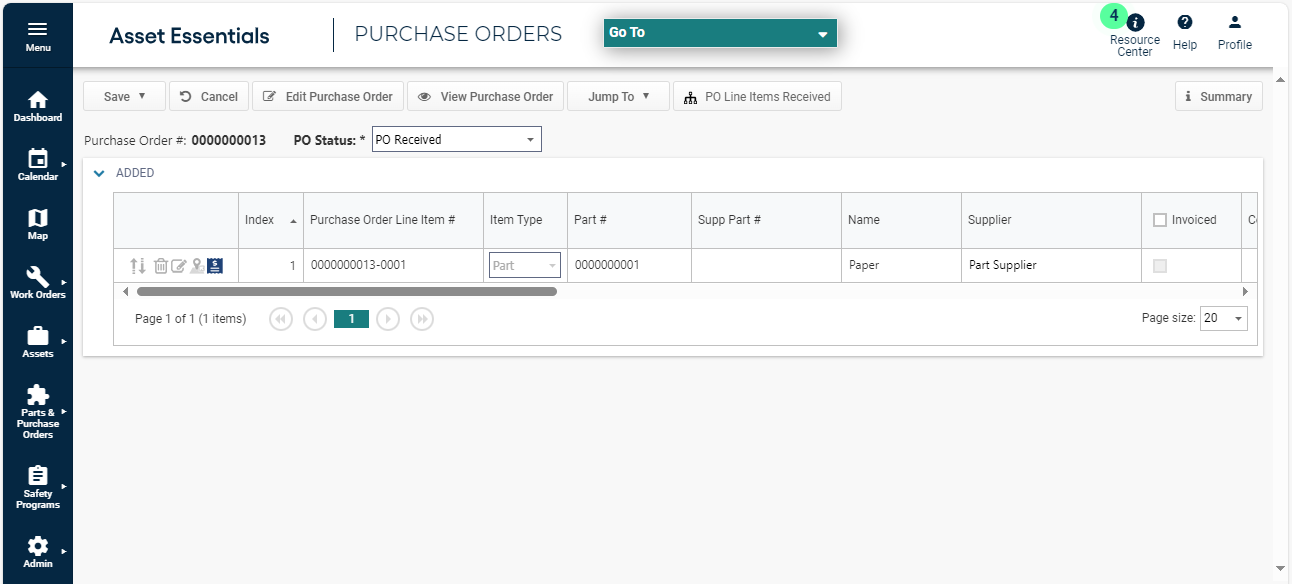The height and width of the screenshot is (584, 1292).
Task: Open the Save dropdown button
Action: click(125, 97)
